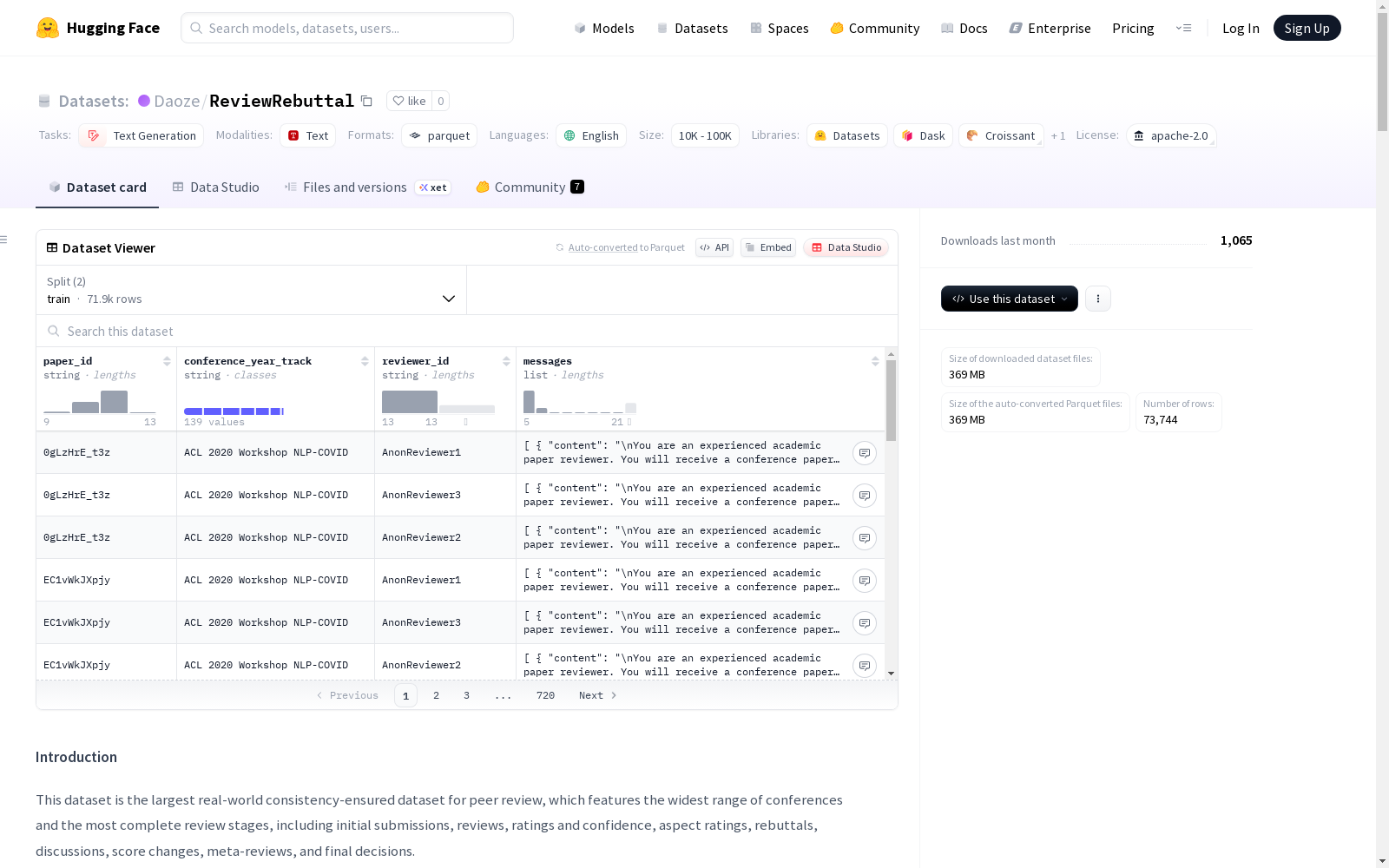Sort by the paper_id column
The height and width of the screenshot is (868, 1389).
tap(167, 361)
